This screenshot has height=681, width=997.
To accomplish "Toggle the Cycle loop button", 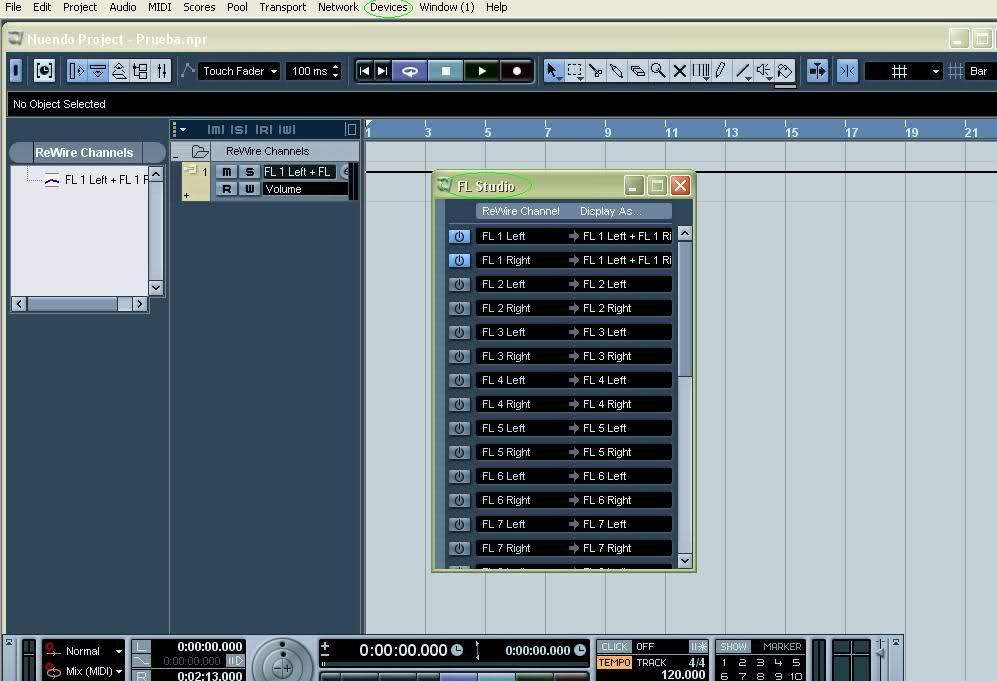I will (x=410, y=71).
